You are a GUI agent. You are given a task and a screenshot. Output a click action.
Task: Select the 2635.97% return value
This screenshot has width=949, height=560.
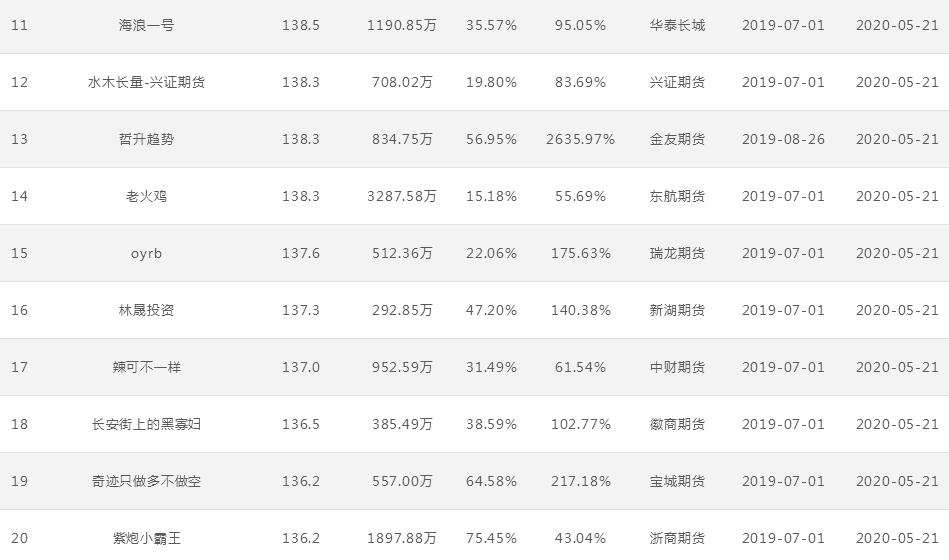[x=580, y=139]
